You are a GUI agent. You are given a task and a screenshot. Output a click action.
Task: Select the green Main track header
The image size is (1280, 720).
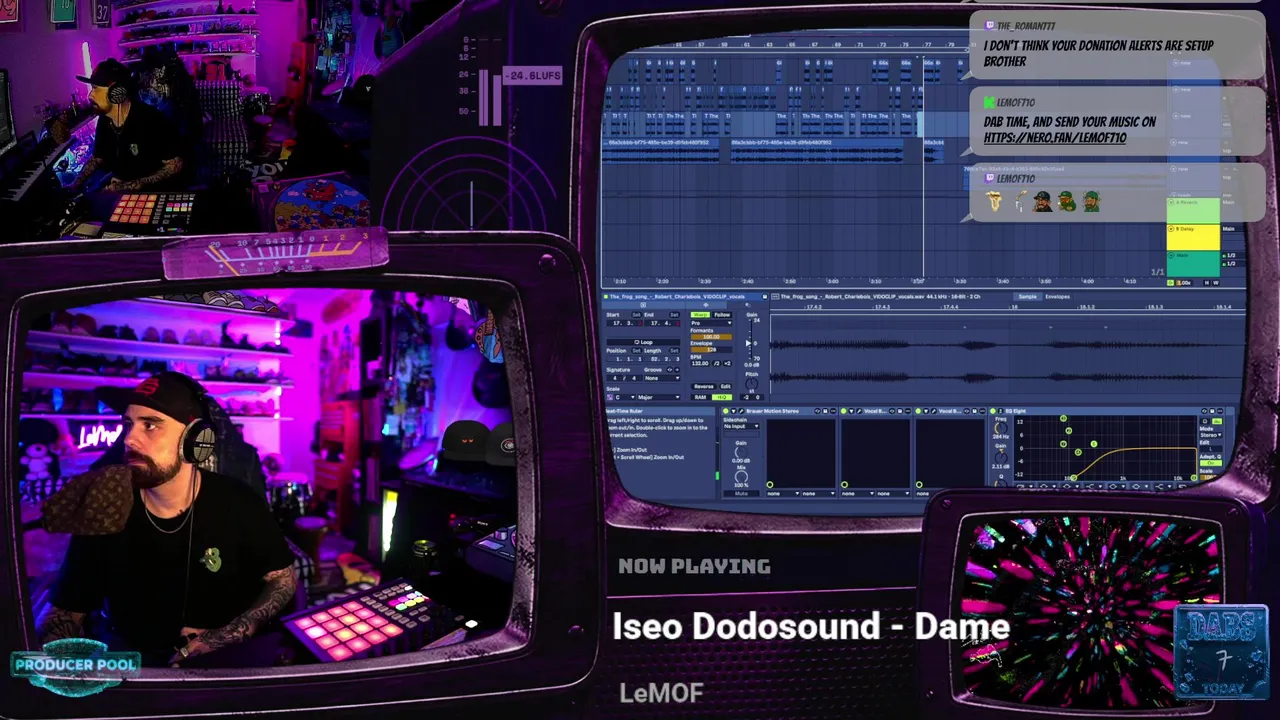click(x=1193, y=263)
